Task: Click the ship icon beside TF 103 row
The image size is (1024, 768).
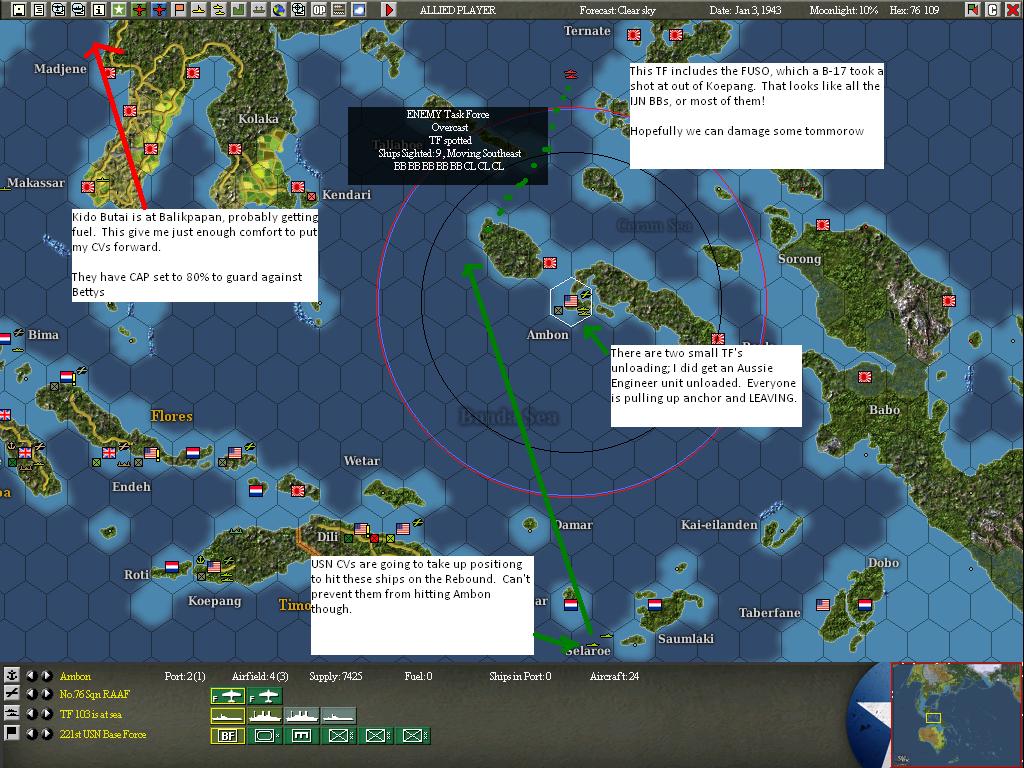Action: point(11,714)
